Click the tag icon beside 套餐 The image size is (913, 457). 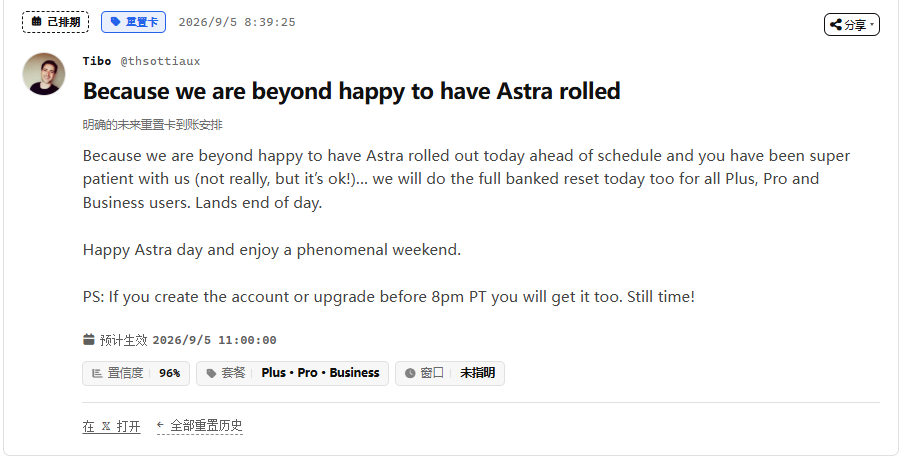click(x=211, y=373)
